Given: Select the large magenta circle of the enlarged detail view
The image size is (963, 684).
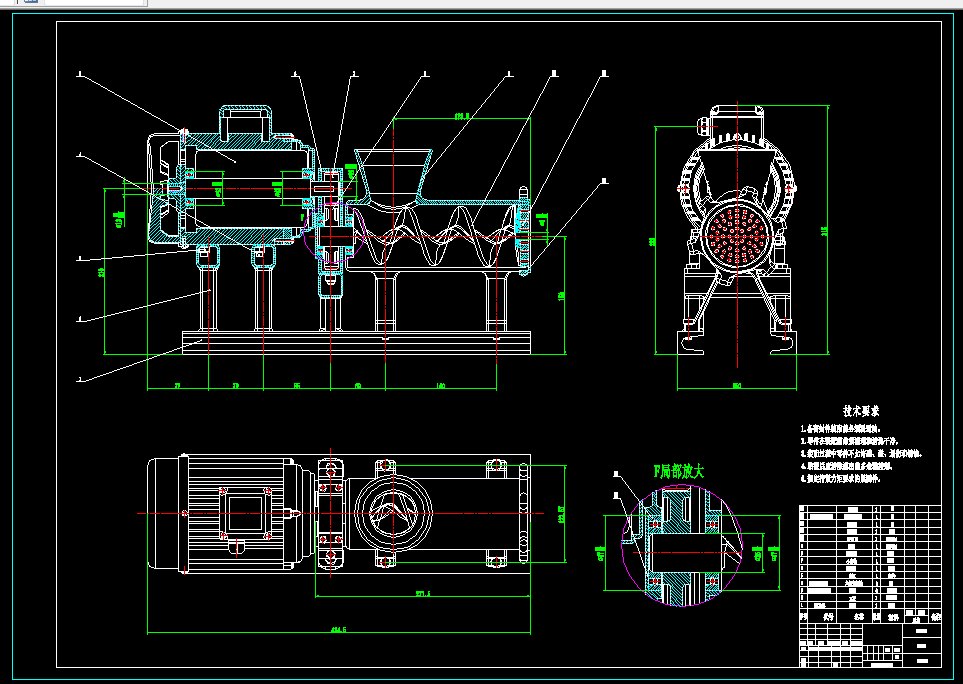Looking at the screenshot, I should (x=682, y=546).
